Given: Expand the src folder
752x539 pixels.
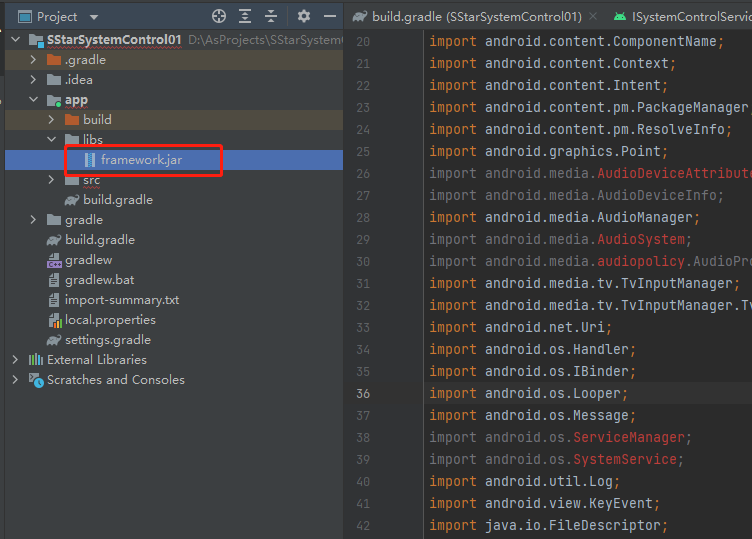Looking at the screenshot, I should click(51, 180).
